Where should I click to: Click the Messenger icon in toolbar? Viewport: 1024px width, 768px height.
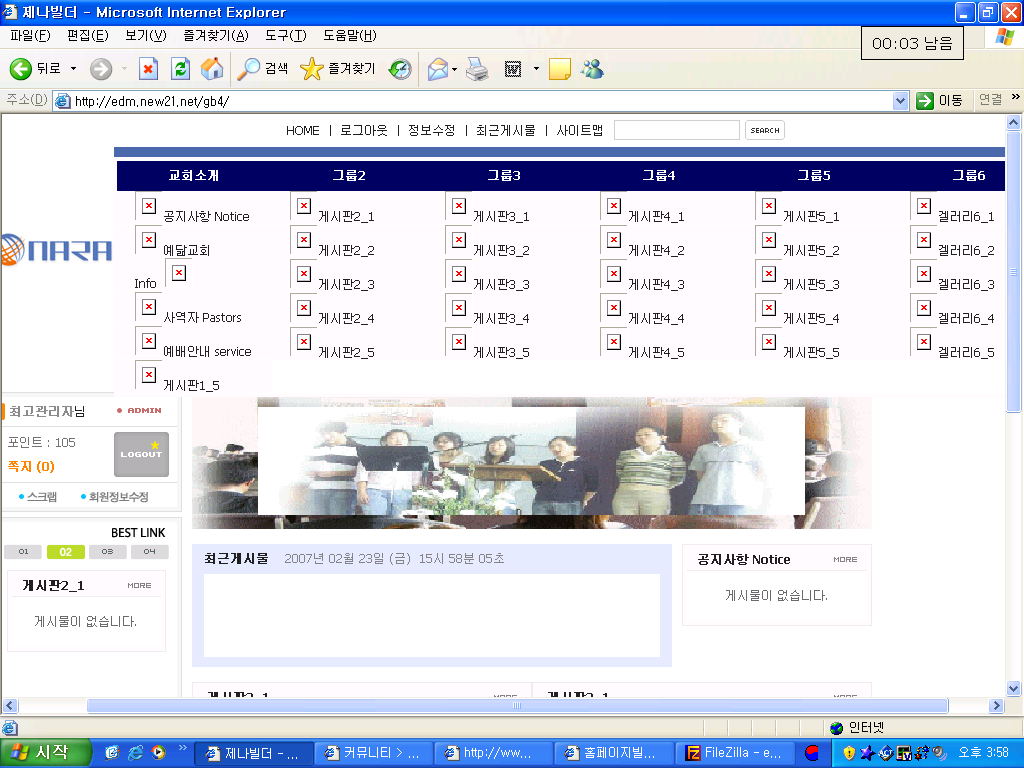[592, 69]
